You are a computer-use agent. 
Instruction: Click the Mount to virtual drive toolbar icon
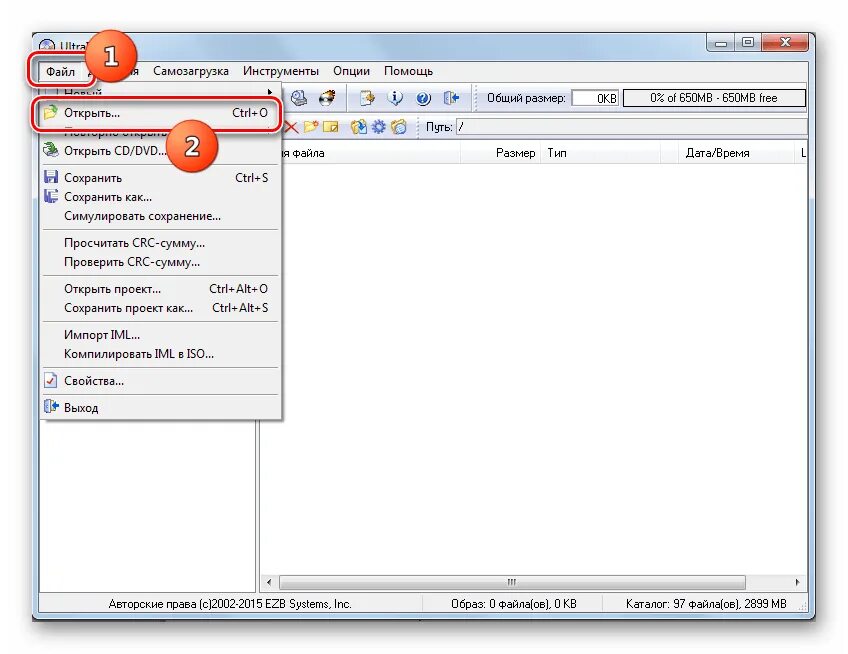coord(299,98)
